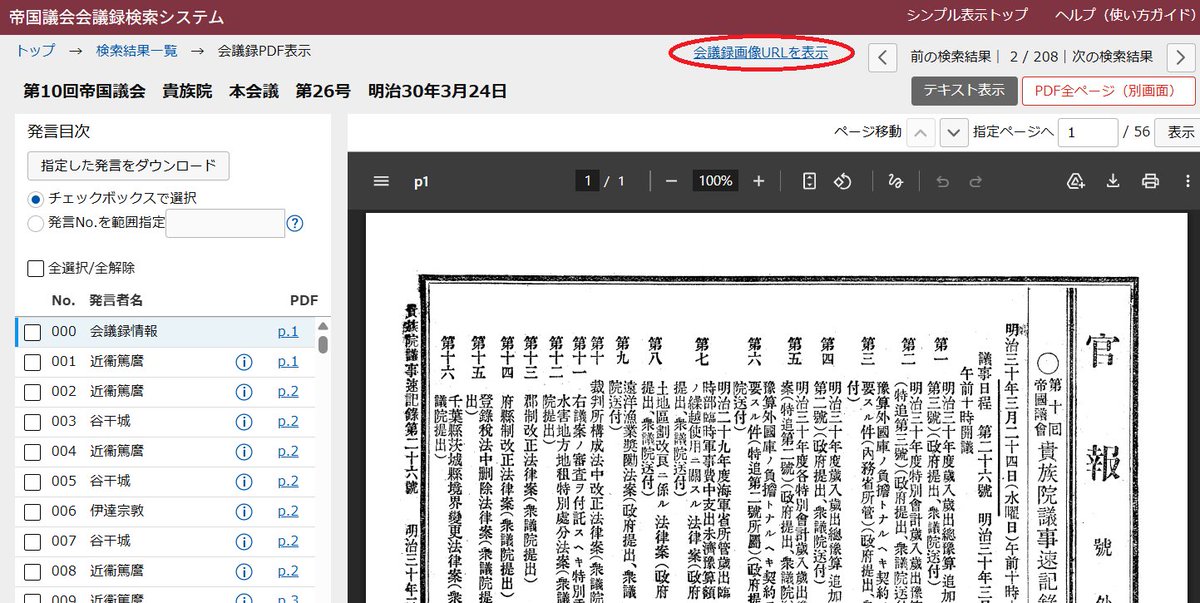Click 指定した発言をダウンロード button
The width and height of the screenshot is (1200, 603).
click(x=128, y=166)
